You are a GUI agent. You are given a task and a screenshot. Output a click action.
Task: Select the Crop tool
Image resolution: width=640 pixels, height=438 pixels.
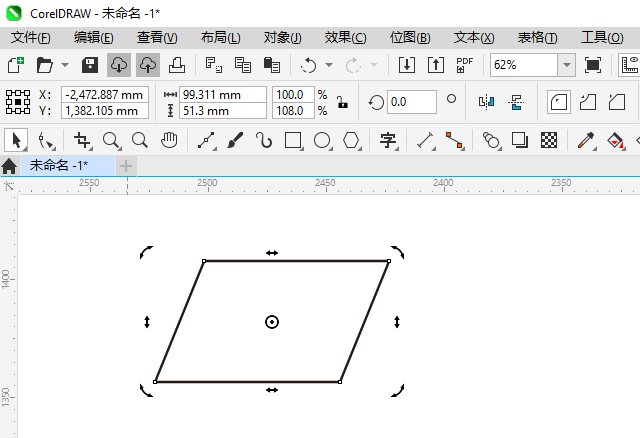coord(82,140)
